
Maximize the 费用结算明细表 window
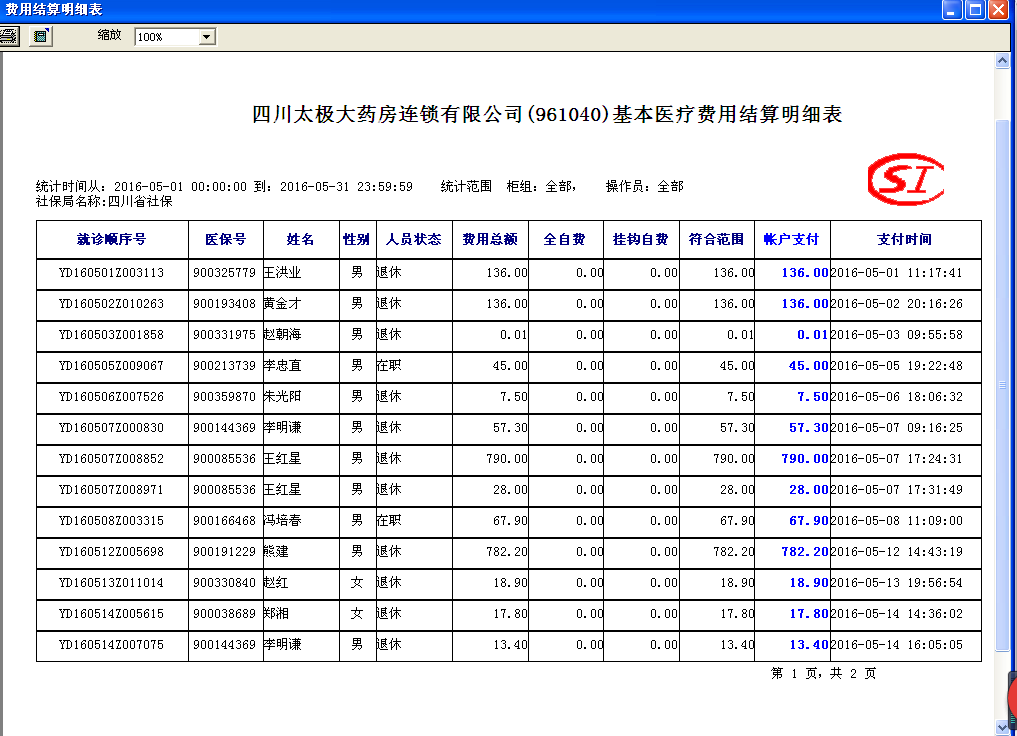tap(975, 10)
